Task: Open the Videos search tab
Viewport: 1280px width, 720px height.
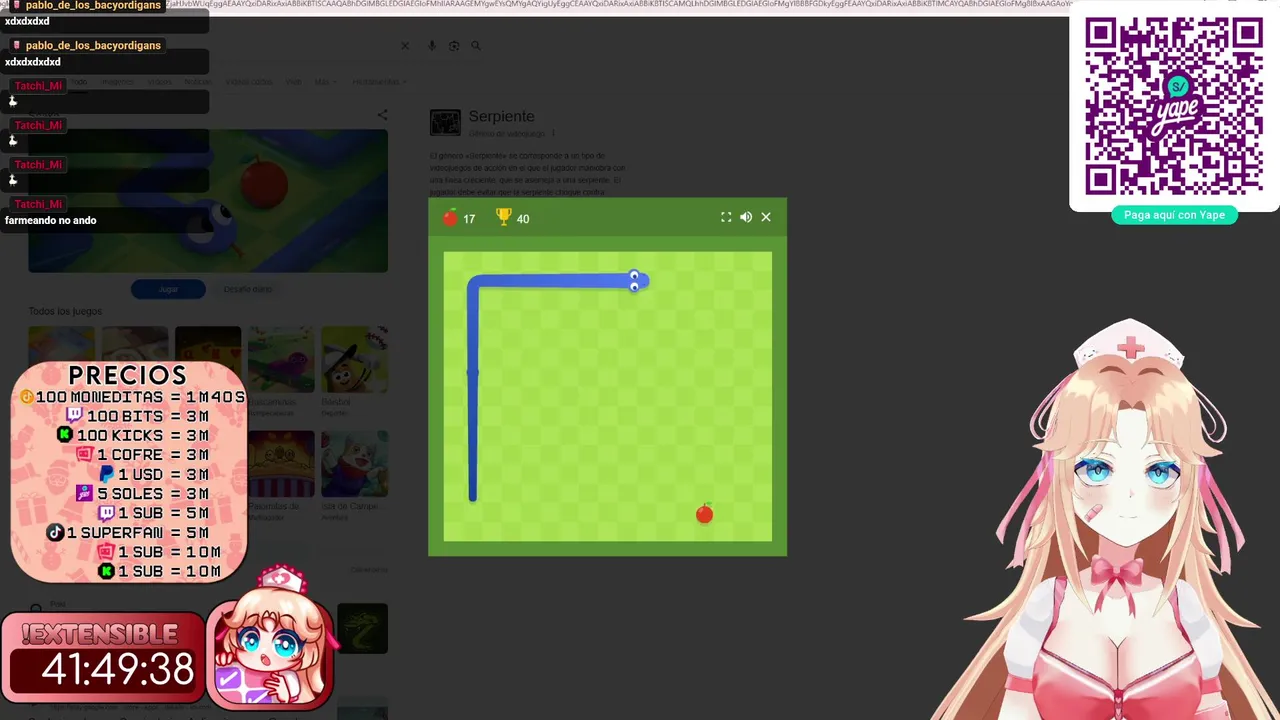Action: coord(160,82)
